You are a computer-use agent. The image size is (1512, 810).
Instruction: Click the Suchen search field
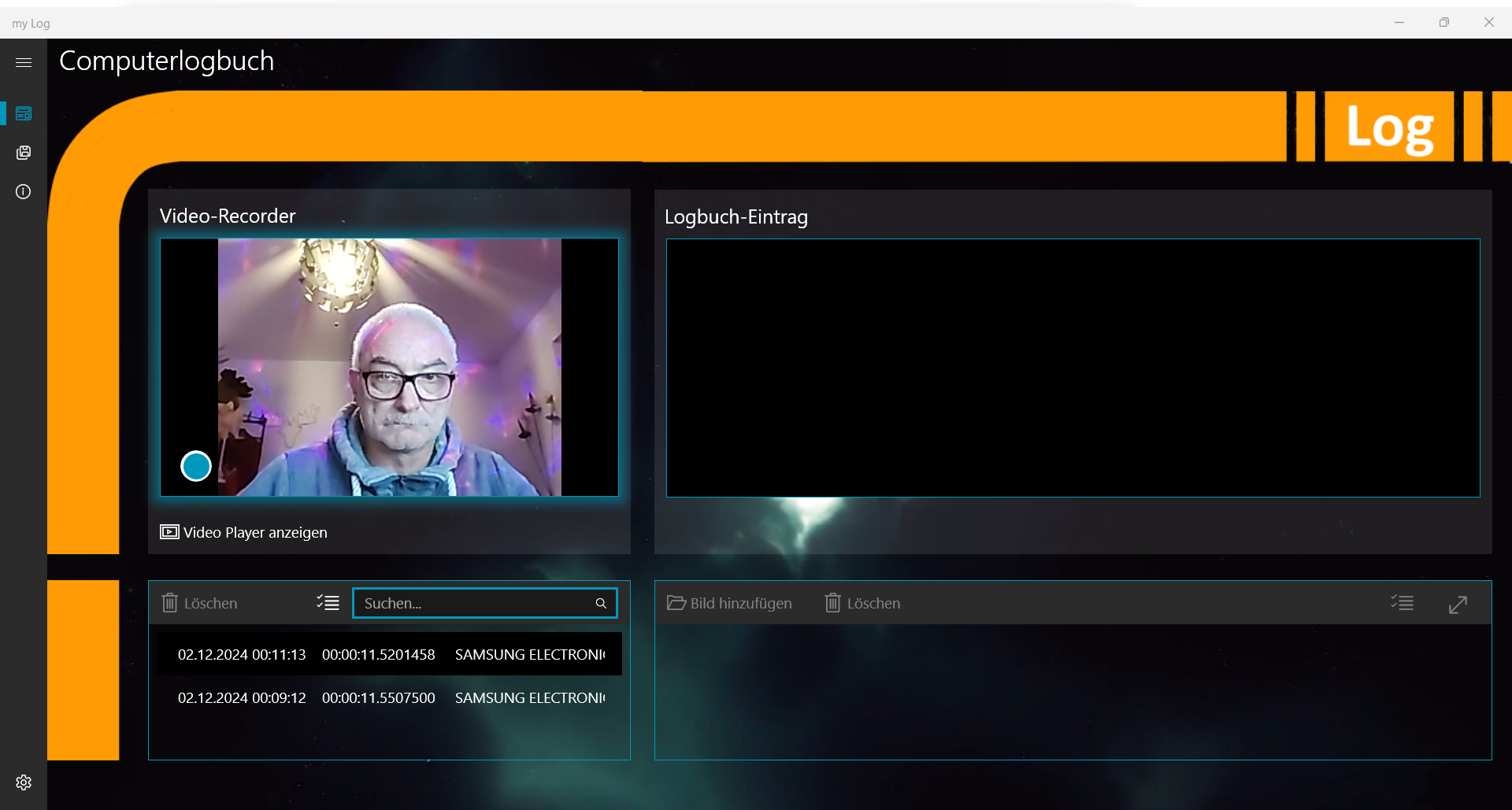pos(472,604)
